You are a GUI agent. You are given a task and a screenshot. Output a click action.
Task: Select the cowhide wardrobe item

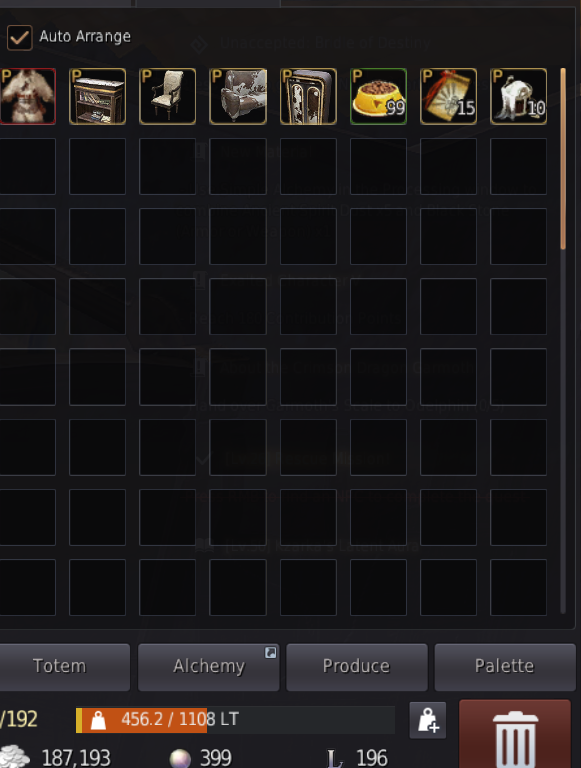[308, 96]
